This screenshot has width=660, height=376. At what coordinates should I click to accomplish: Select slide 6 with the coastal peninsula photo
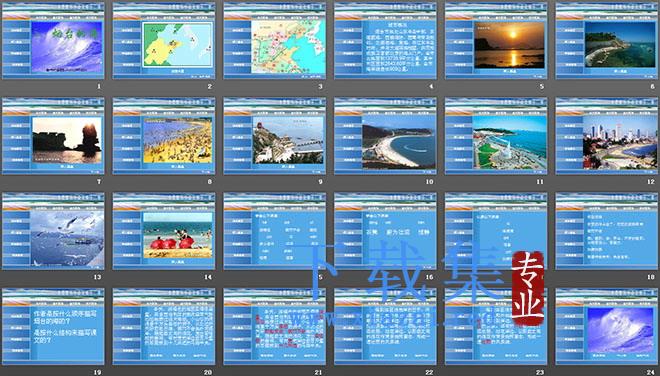(607, 40)
